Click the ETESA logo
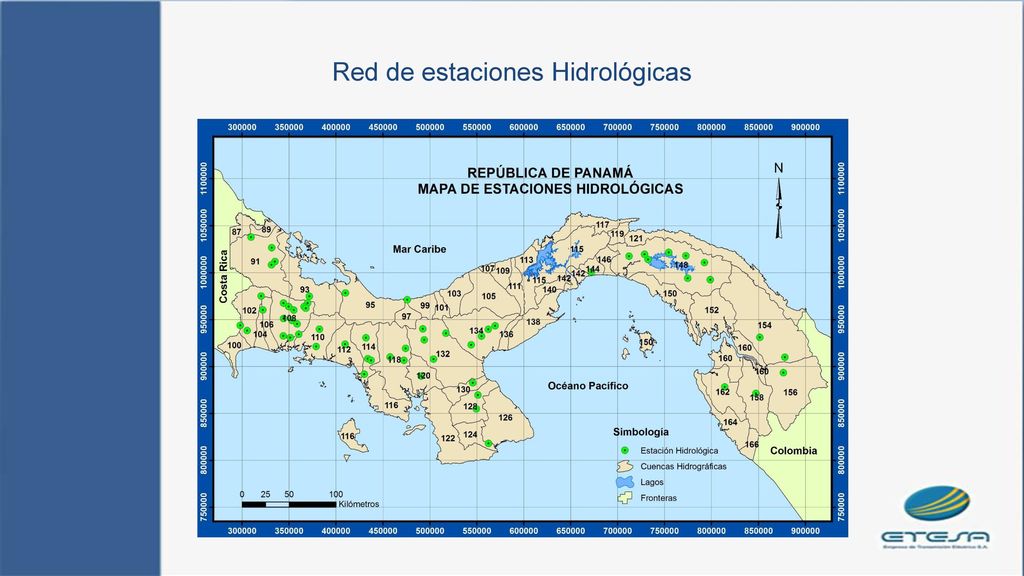The width and height of the screenshot is (1024, 576). (x=935, y=517)
